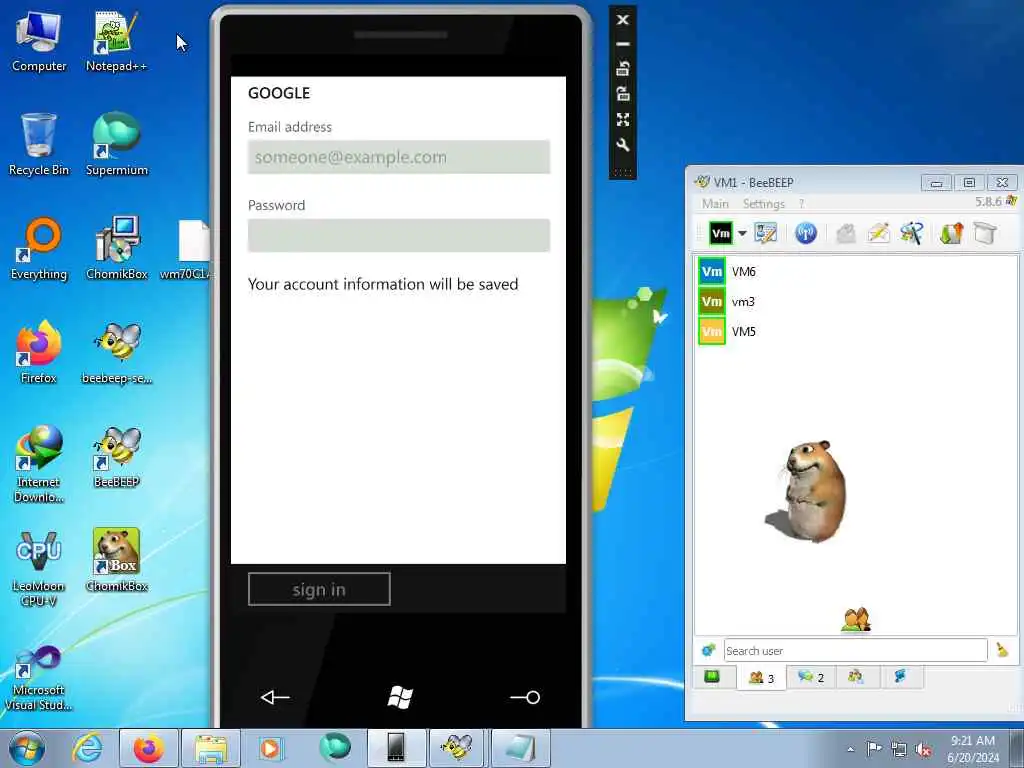Screen dimensions: 1024x768
Task: Switch to the chats tab showing 2
Action: tap(811, 677)
